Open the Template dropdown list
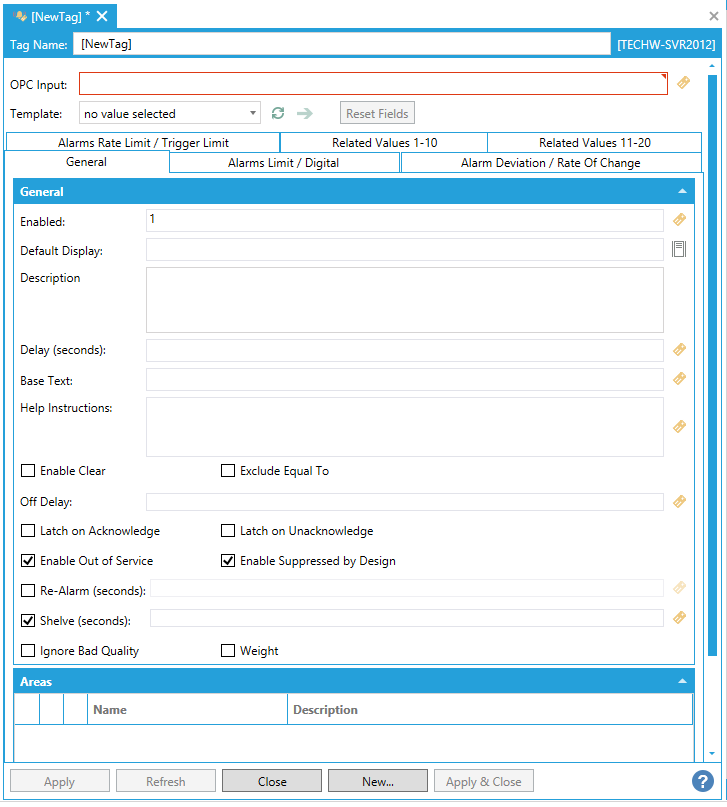This screenshot has height=807, width=727. click(x=170, y=114)
